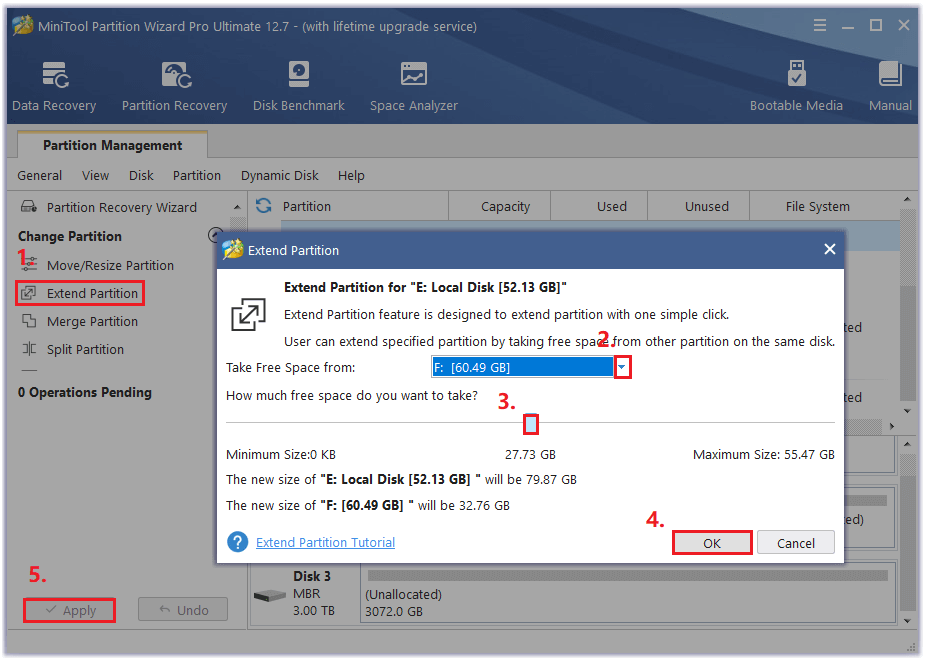
Task: Click the 0 Operations Pending label
Action: [x=85, y=393]
